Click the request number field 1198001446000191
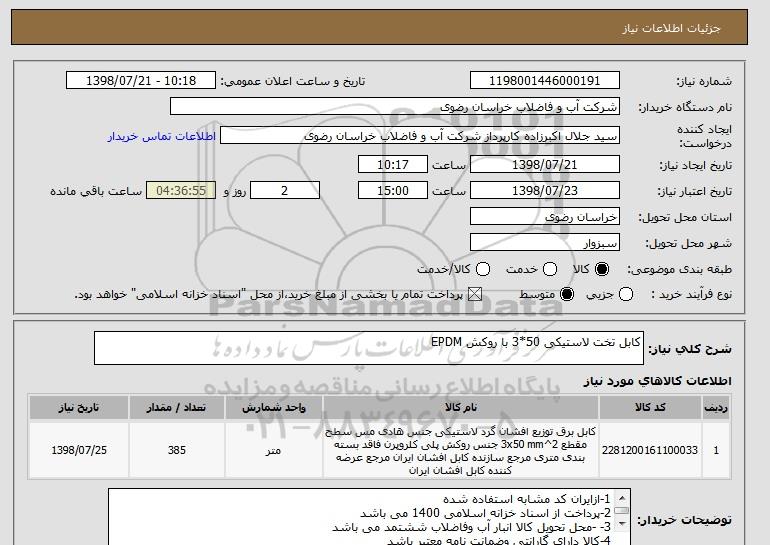The width and height of the screenshot is (770, 545). pos(545,81)
